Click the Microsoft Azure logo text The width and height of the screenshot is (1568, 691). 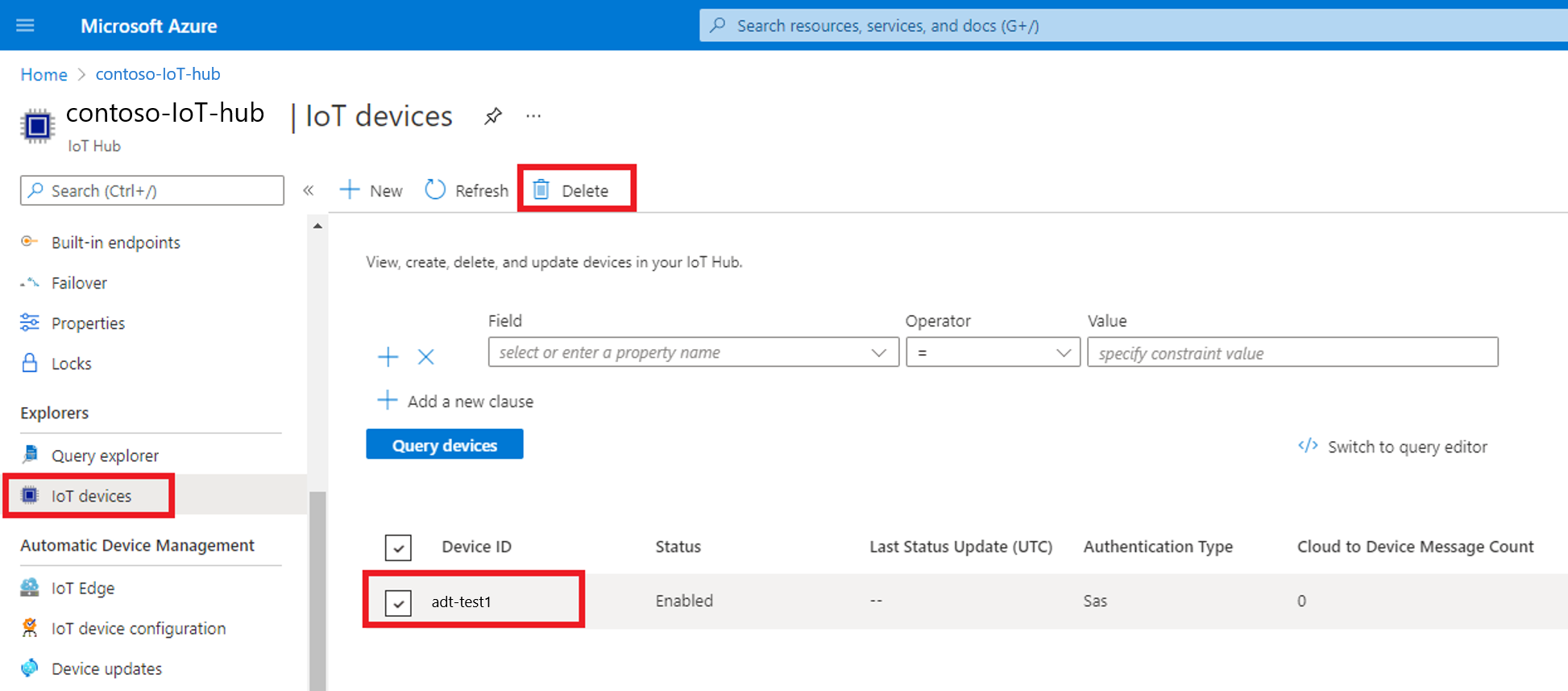148,26
